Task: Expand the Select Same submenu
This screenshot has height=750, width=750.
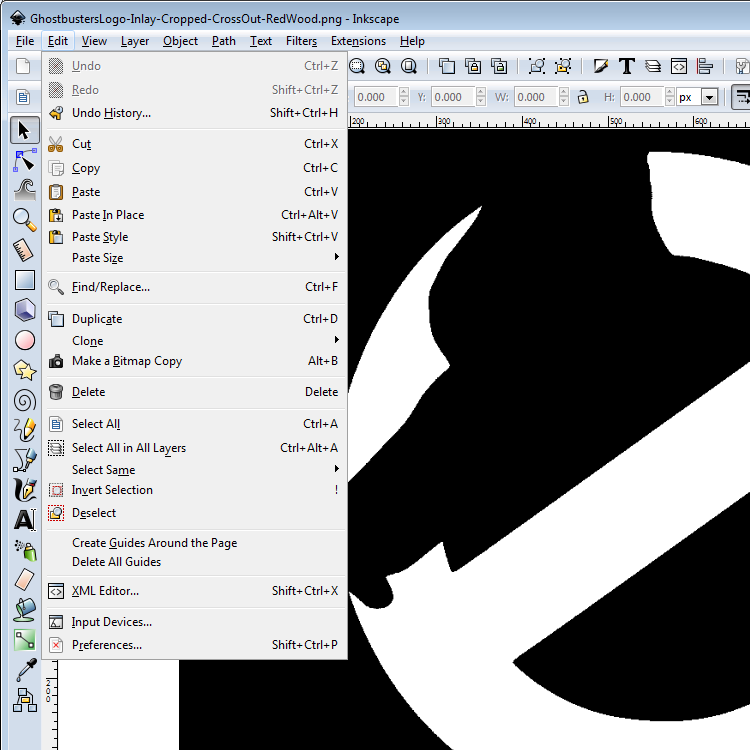Action: pos(195,470)
